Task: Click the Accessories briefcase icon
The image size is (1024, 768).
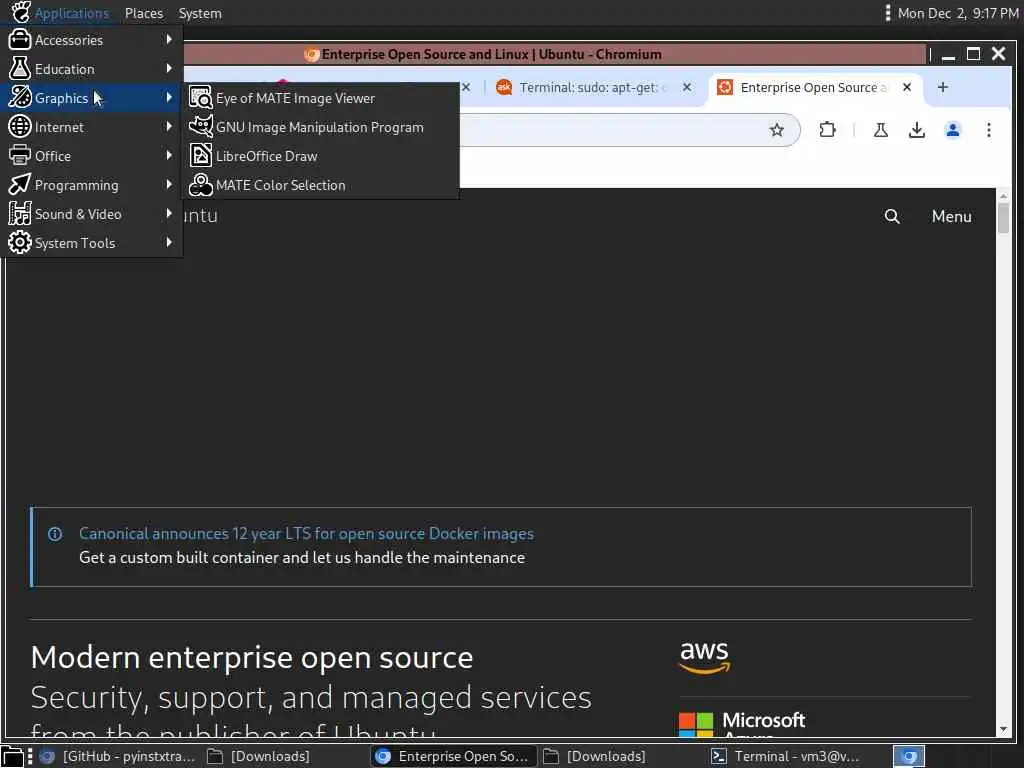Action: [20, 40]
